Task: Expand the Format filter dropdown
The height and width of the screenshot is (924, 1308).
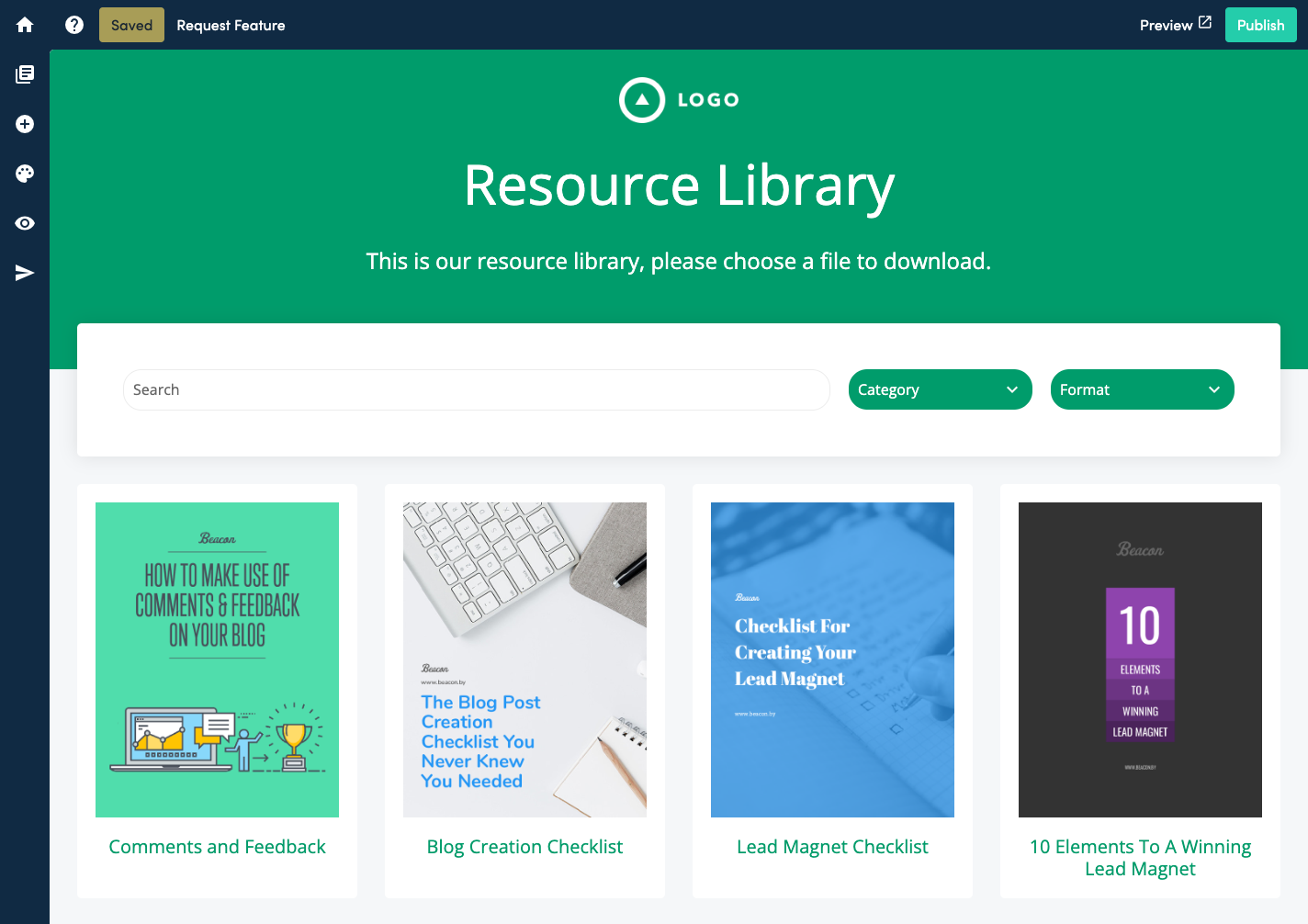Action: pyautogui.click(x=1142, y=389)
